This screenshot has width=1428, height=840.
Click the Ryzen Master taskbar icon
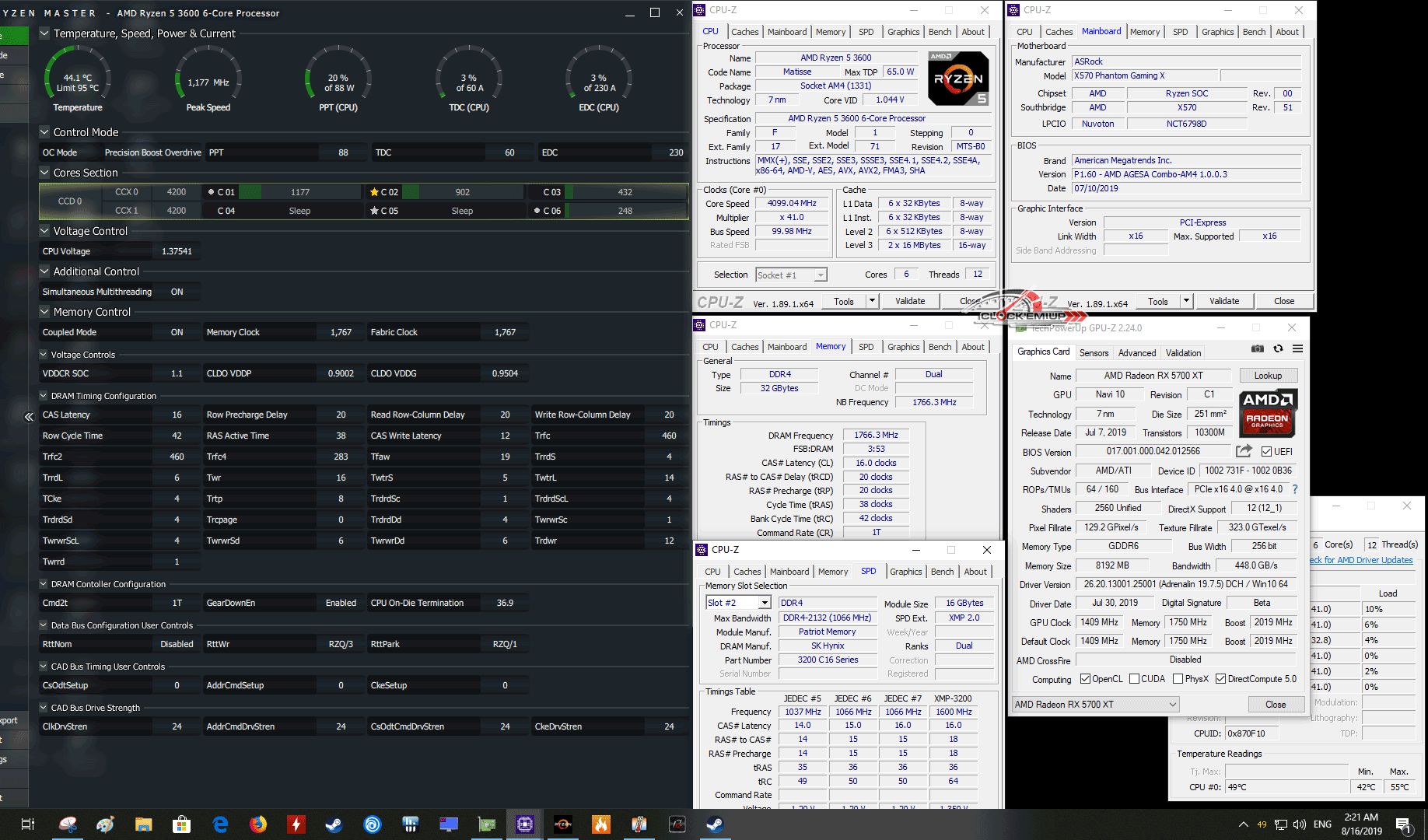(x=562, y=824)
